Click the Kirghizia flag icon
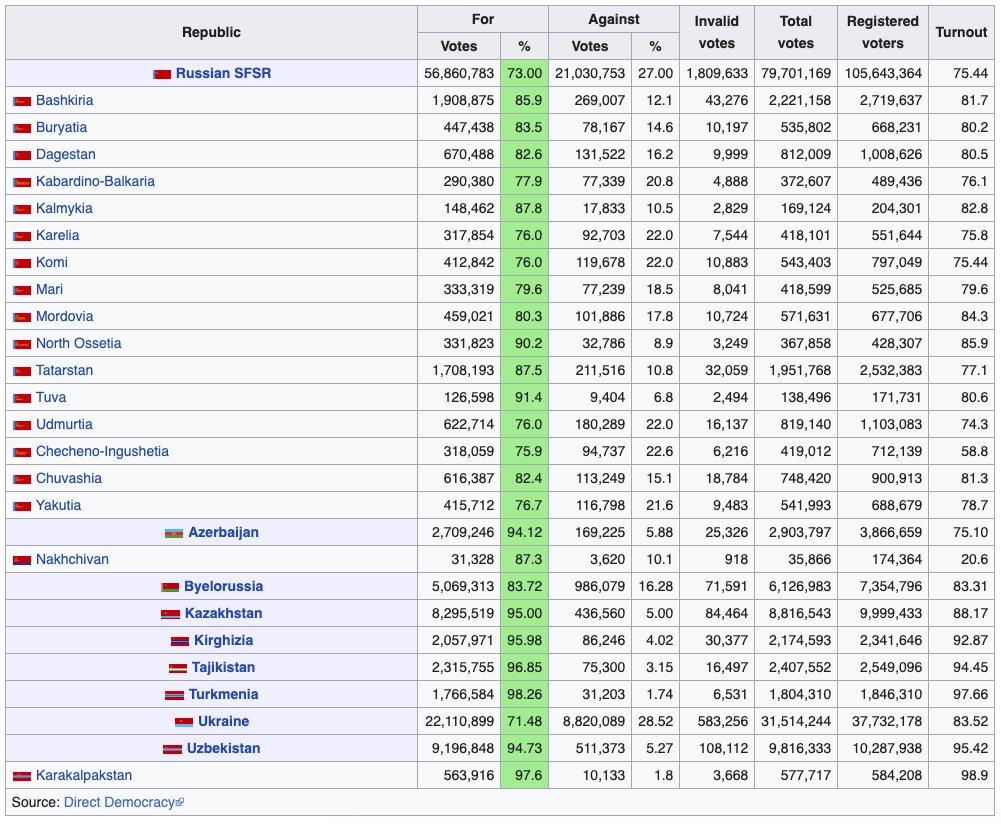 click(180, 641)
